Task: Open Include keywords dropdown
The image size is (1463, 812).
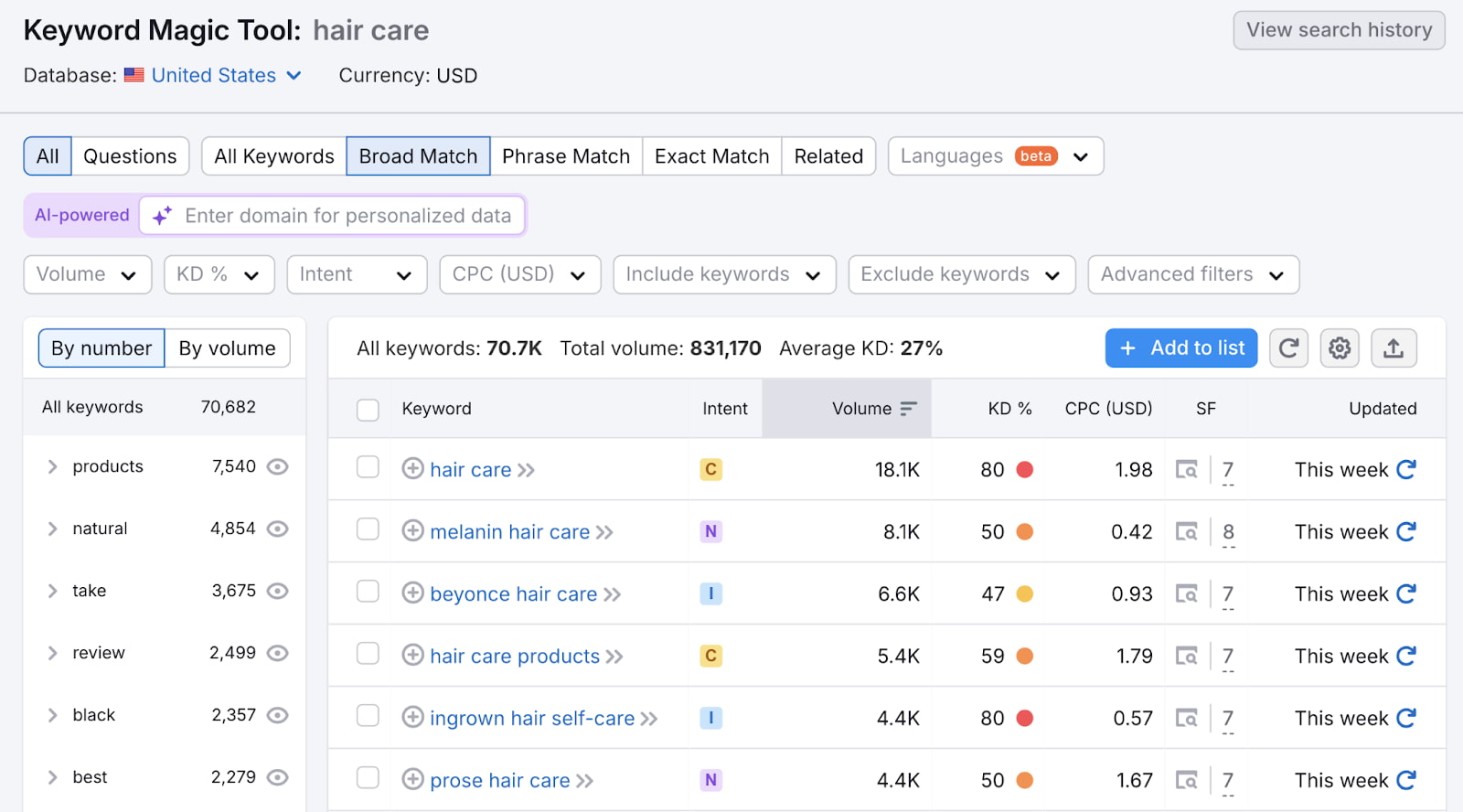Action: click(724, 274)
